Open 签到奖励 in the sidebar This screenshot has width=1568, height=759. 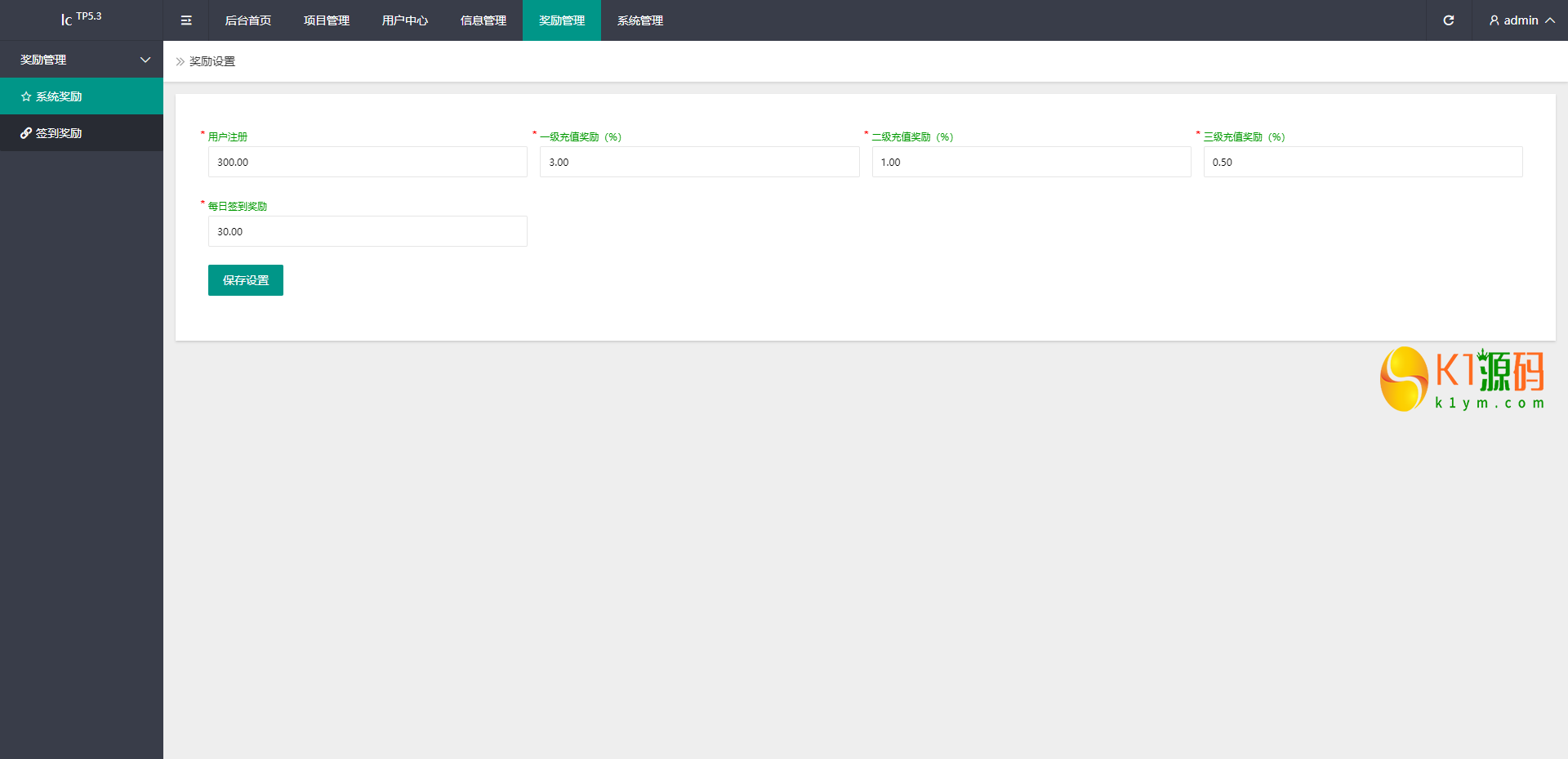[x=82, y=133]
